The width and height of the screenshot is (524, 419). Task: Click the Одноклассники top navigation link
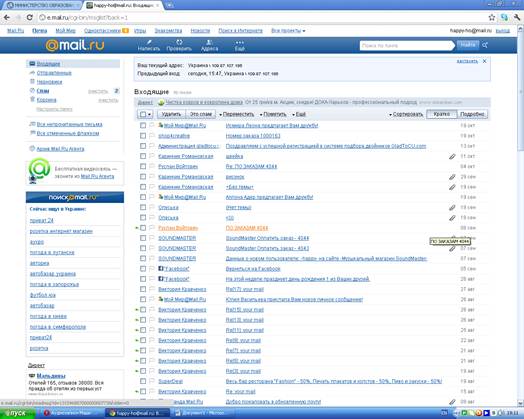[102, 31]
